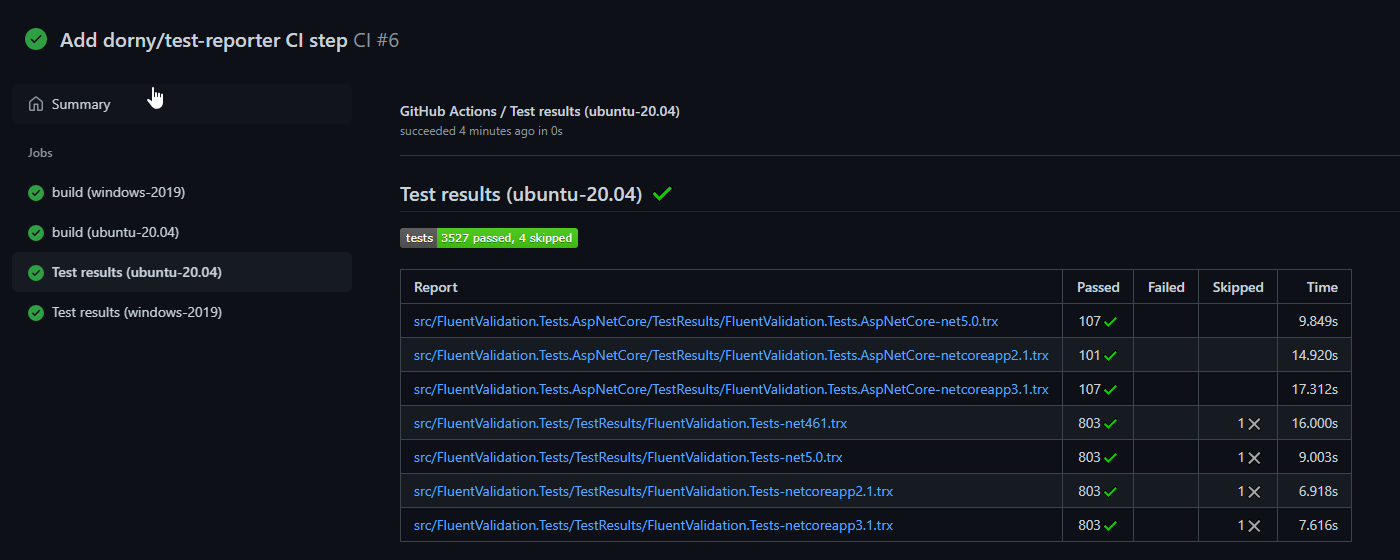
Task: Click the workflow run success status icon
Action: (36, 39)
